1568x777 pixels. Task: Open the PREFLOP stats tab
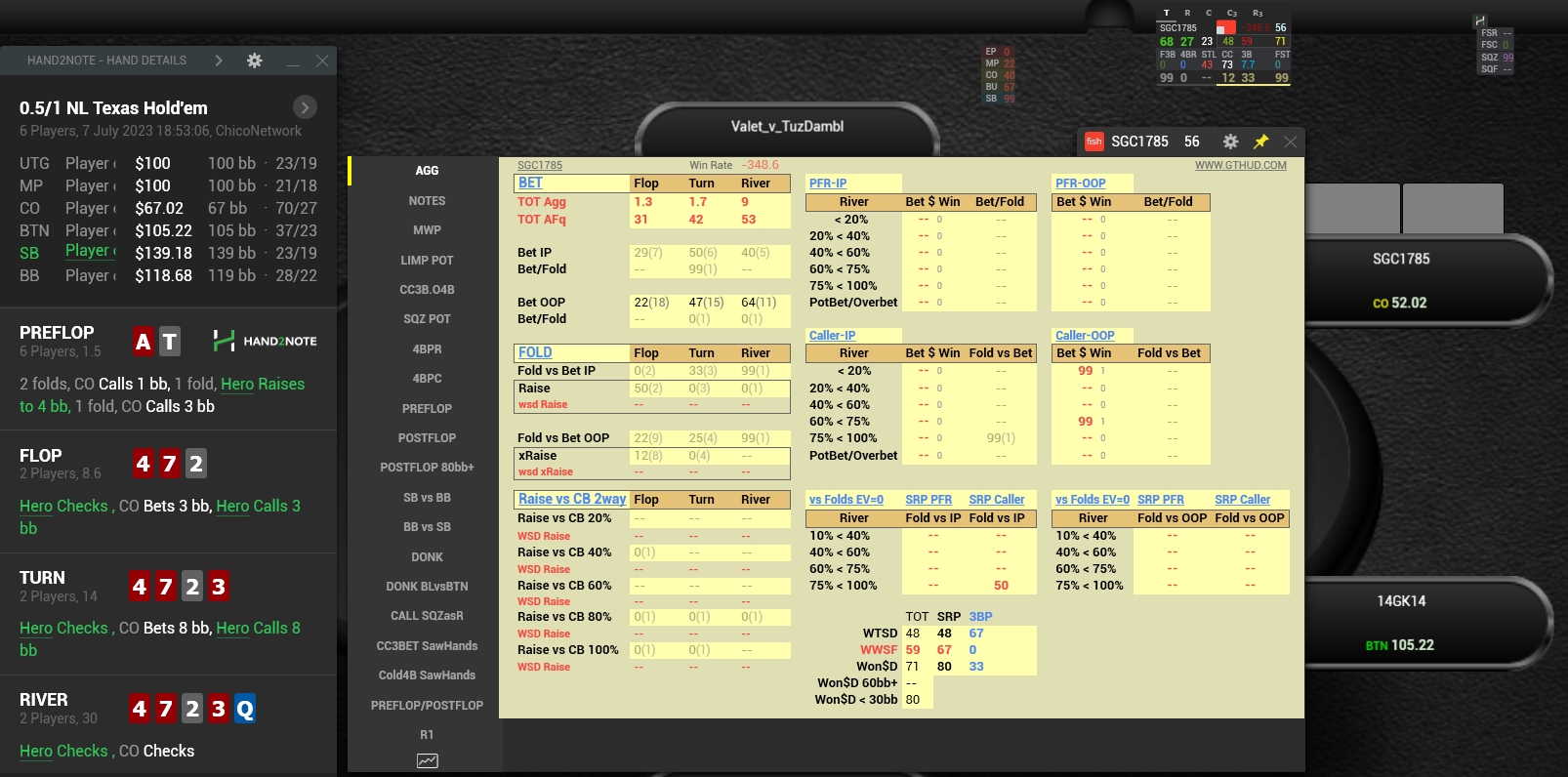click(x=427, y=409)
